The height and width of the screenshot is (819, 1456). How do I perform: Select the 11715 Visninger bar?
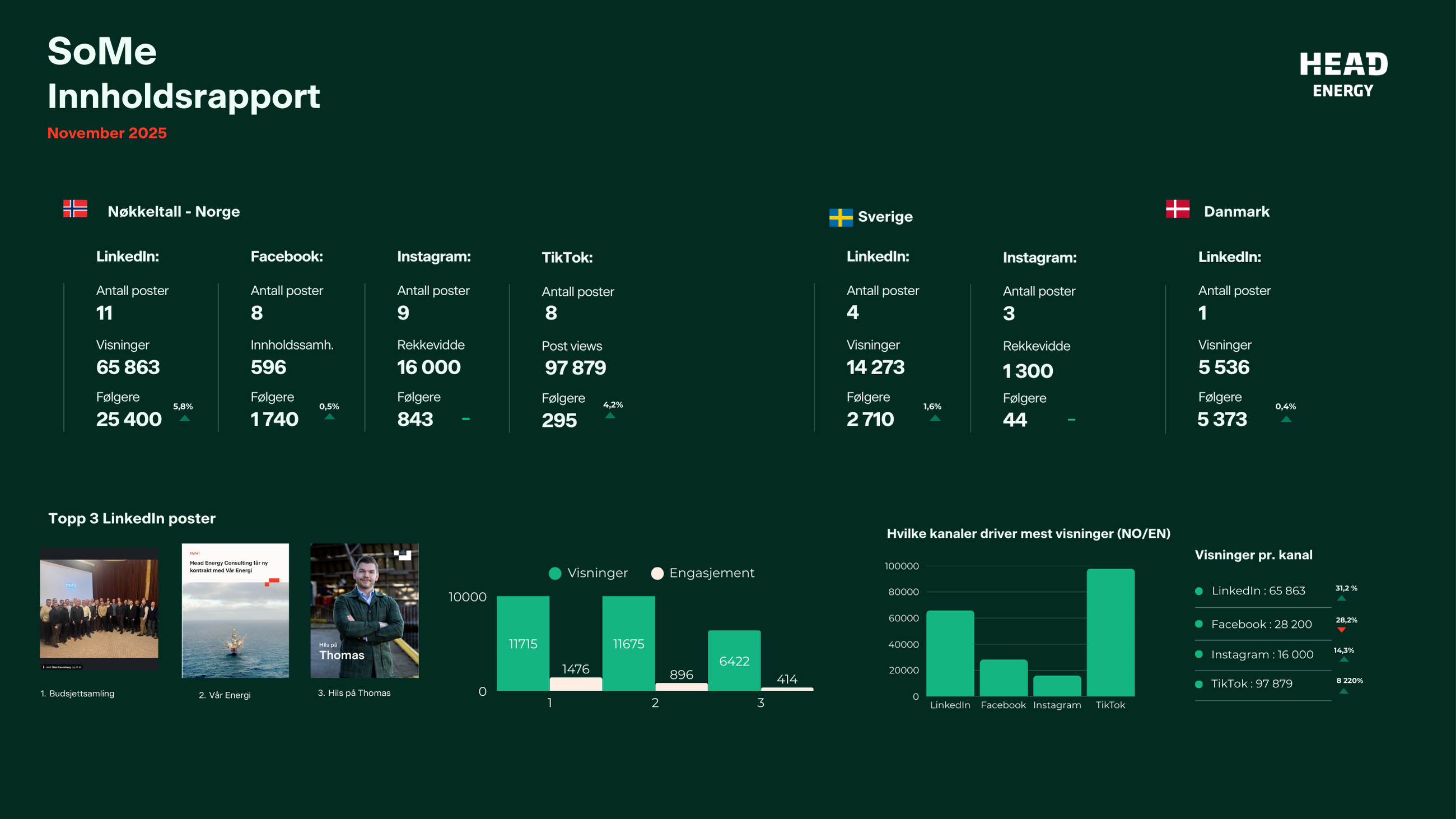coord(523,643)
